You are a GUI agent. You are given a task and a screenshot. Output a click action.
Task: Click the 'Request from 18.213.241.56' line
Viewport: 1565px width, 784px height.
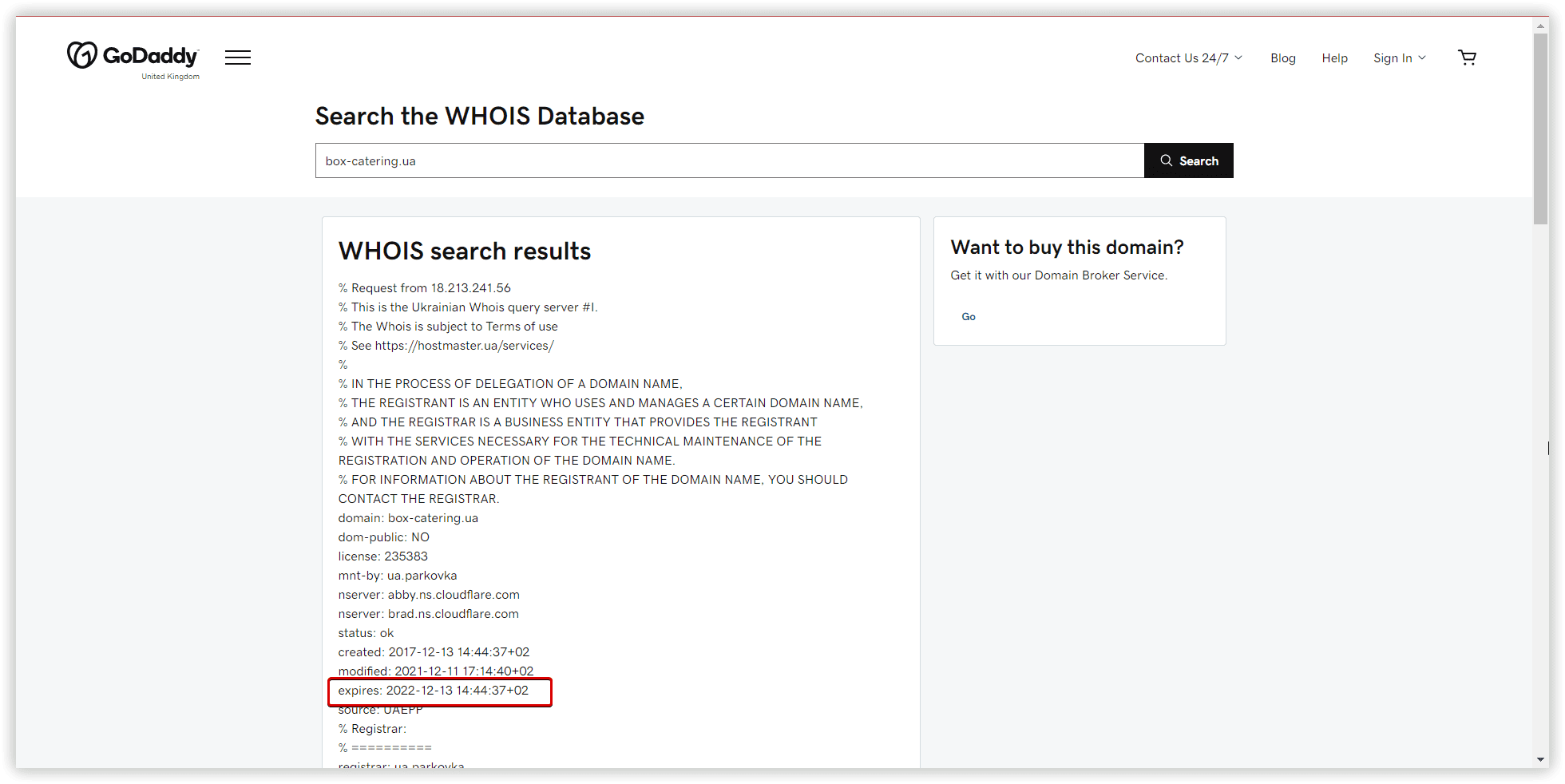click(x=425, y=288)
